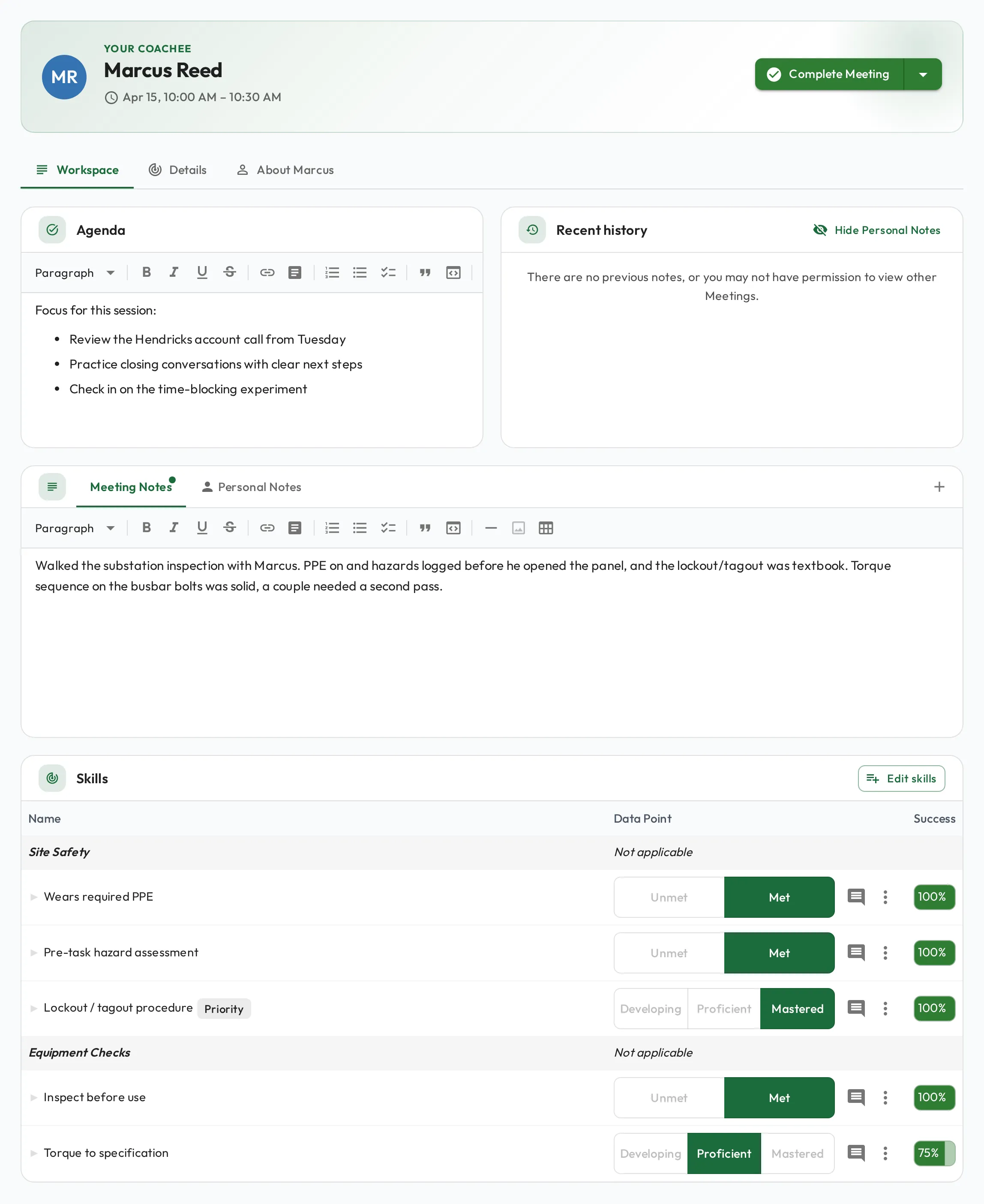The height and width of the screenshot is (1204, 984).
Task: Expand the Wears required PPE row
Action: coord(34,897)
